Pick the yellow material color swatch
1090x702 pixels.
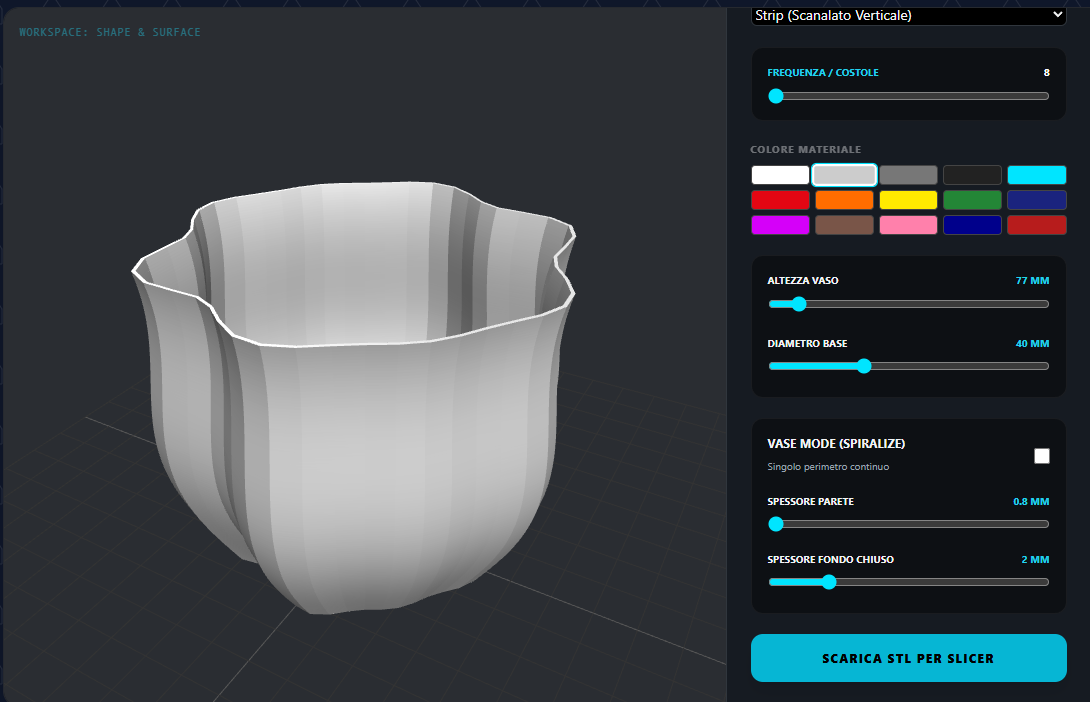click(908, 200)
